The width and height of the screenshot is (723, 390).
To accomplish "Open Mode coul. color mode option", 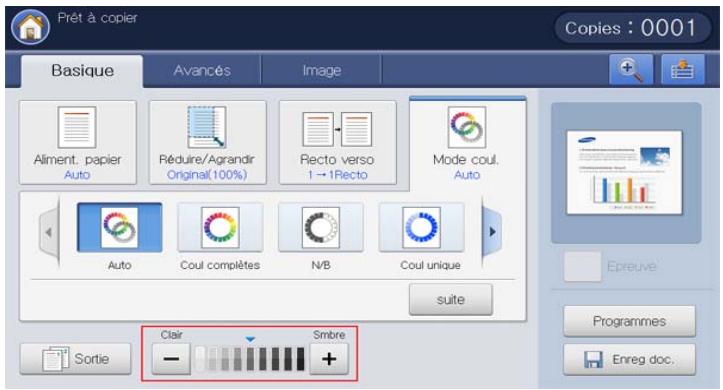I will [x=467, y=143].
